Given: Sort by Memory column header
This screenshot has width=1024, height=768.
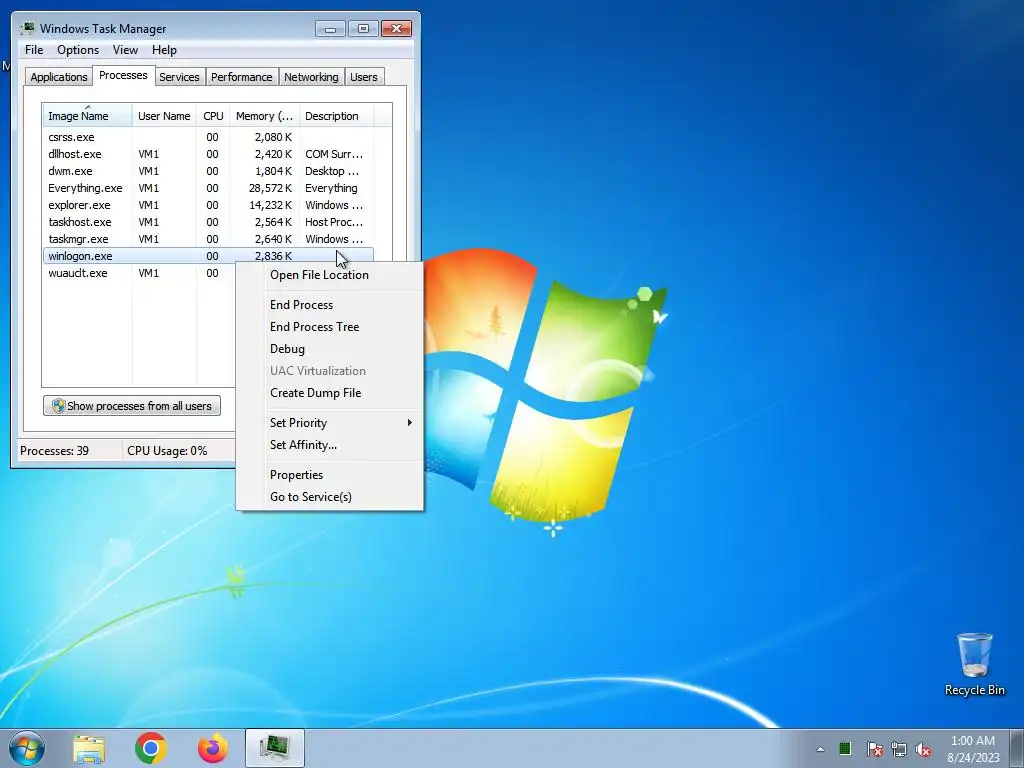Looking at the screenshot, I should tap(264, 116).
